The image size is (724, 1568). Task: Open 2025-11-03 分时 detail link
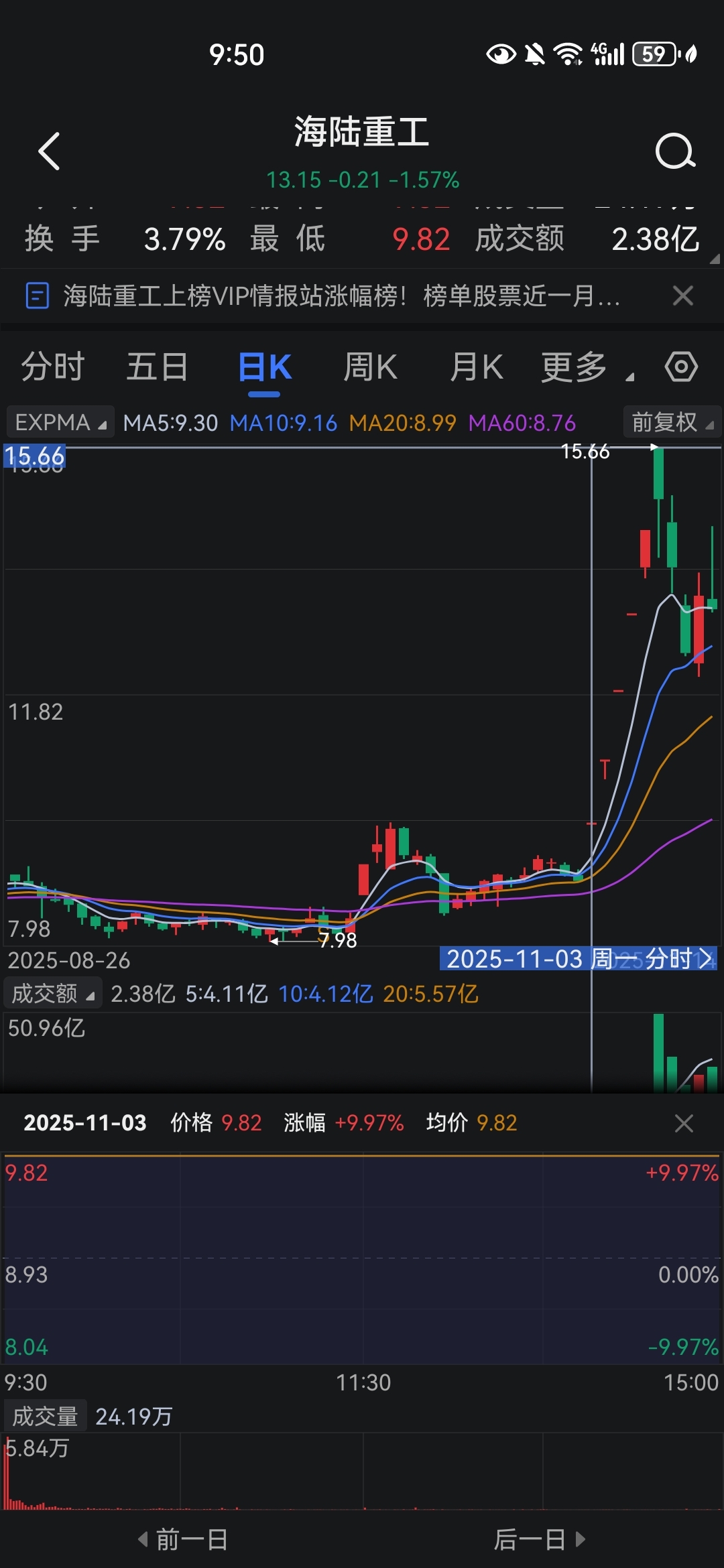click(579, 959)
